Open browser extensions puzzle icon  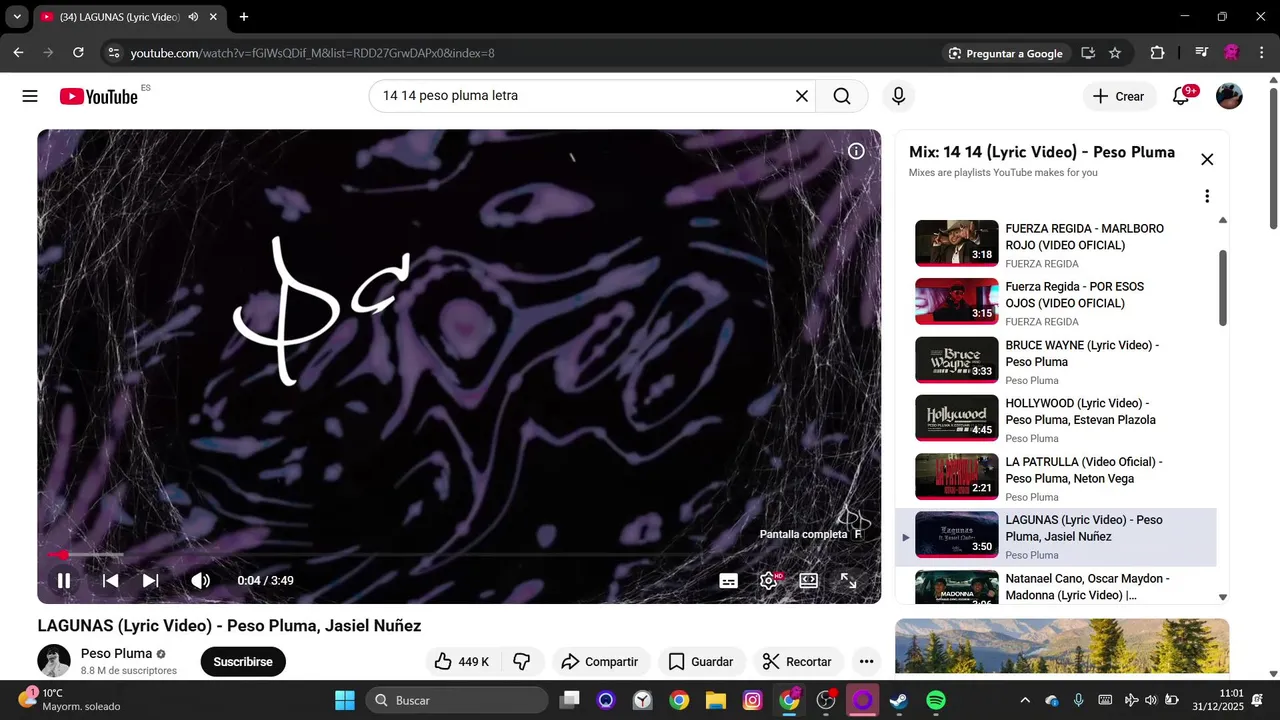(x=1158, y=53)
